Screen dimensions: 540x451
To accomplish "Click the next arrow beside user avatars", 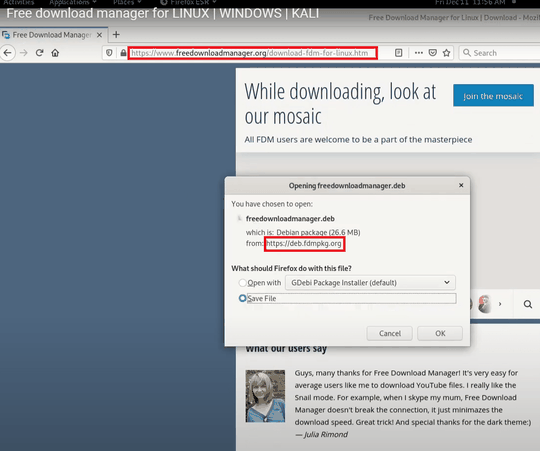I will [500, 304].
